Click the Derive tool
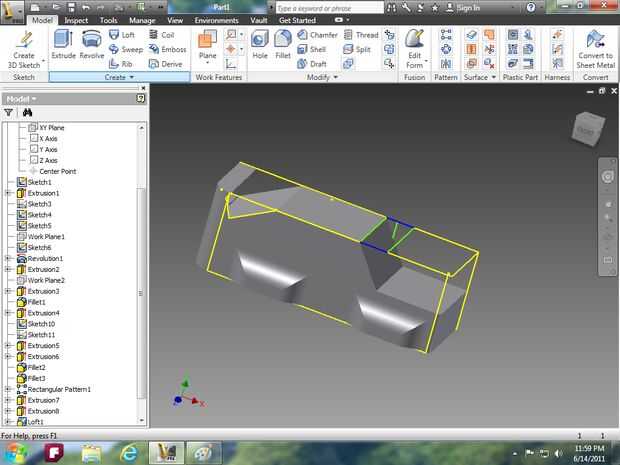The image size is (620, 465). (x=165, y=64)
